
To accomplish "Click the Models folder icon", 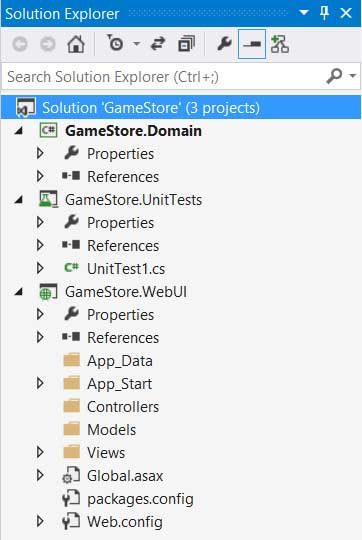I will (x=72, y=429).
